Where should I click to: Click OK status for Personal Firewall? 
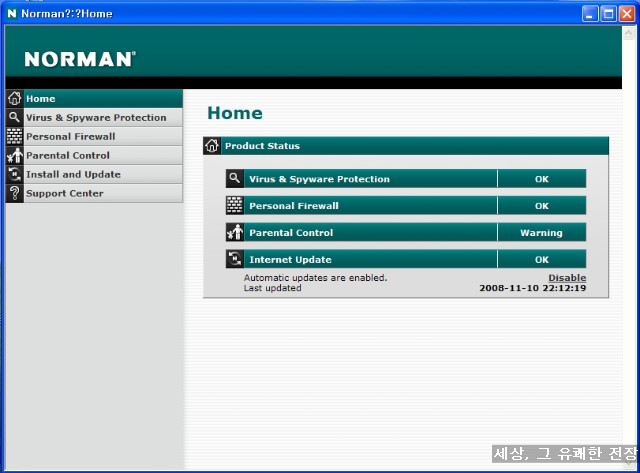(x=542, y=206)
